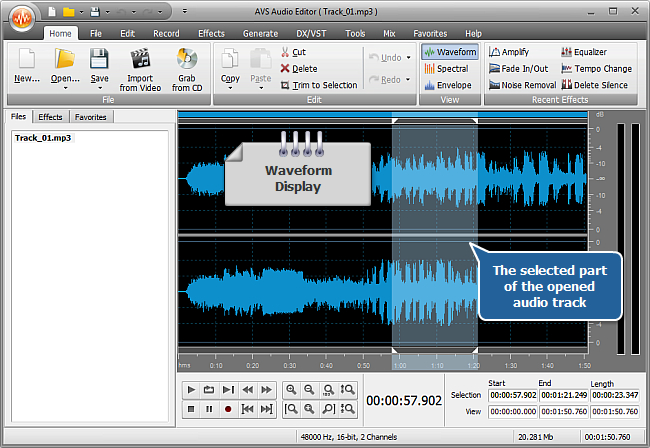Image resolution: width=650 pixels, height=448 pixels.
Task: Zoom to selection left edge icon
Action: [x=291, y=409]
